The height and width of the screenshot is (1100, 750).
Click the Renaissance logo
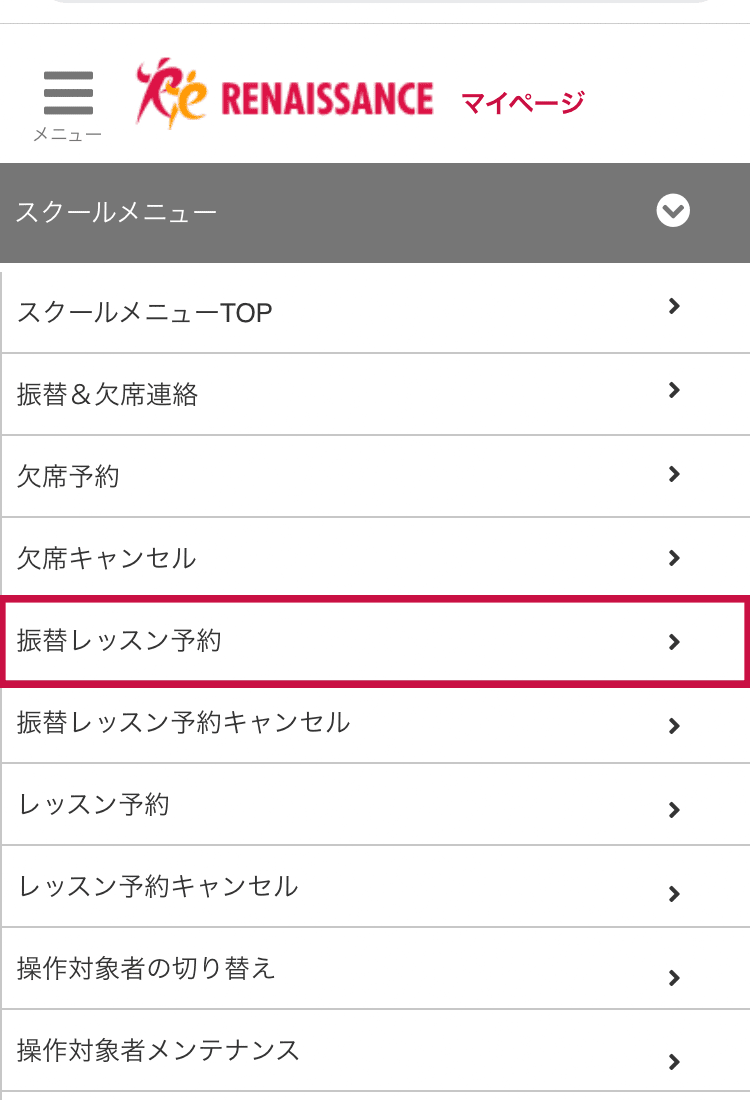click(x=284, y=94)
